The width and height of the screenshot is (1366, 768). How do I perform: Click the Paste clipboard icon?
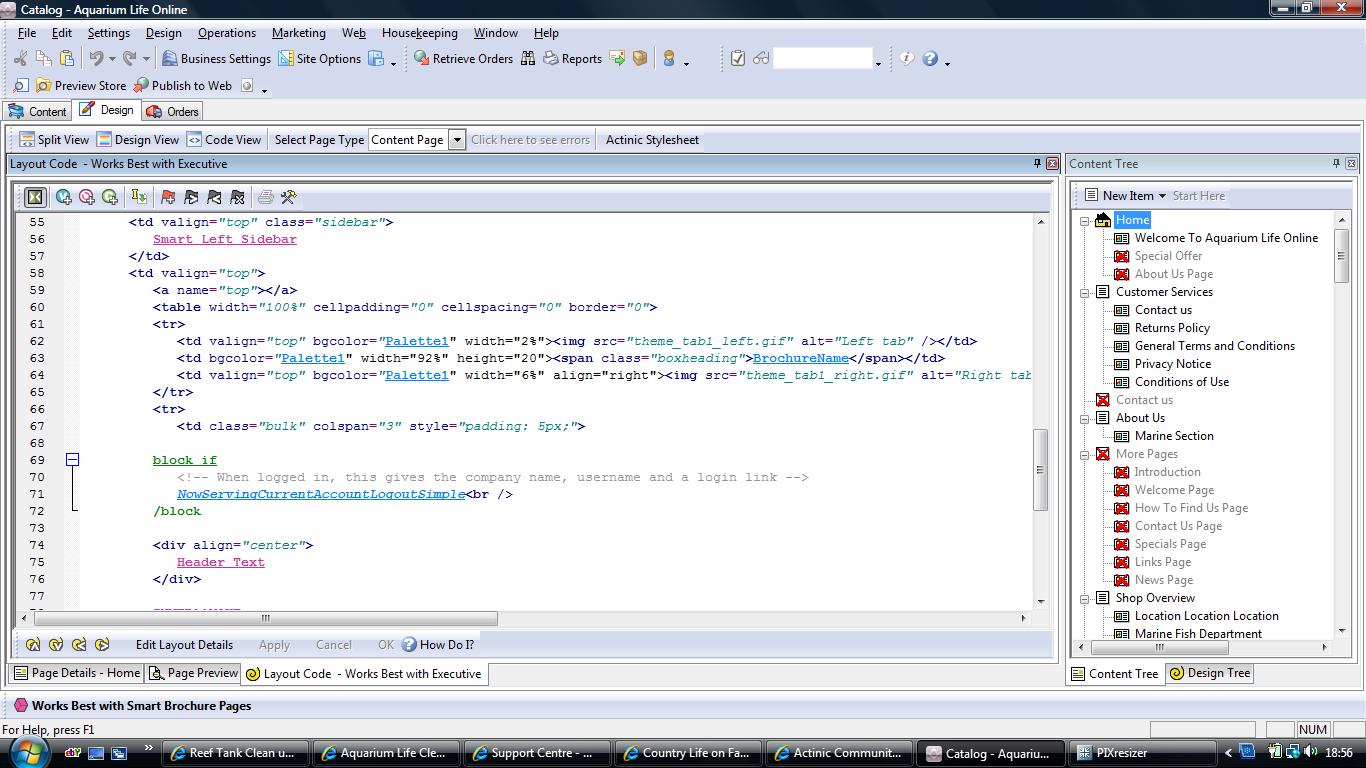(x=66, y=59)
